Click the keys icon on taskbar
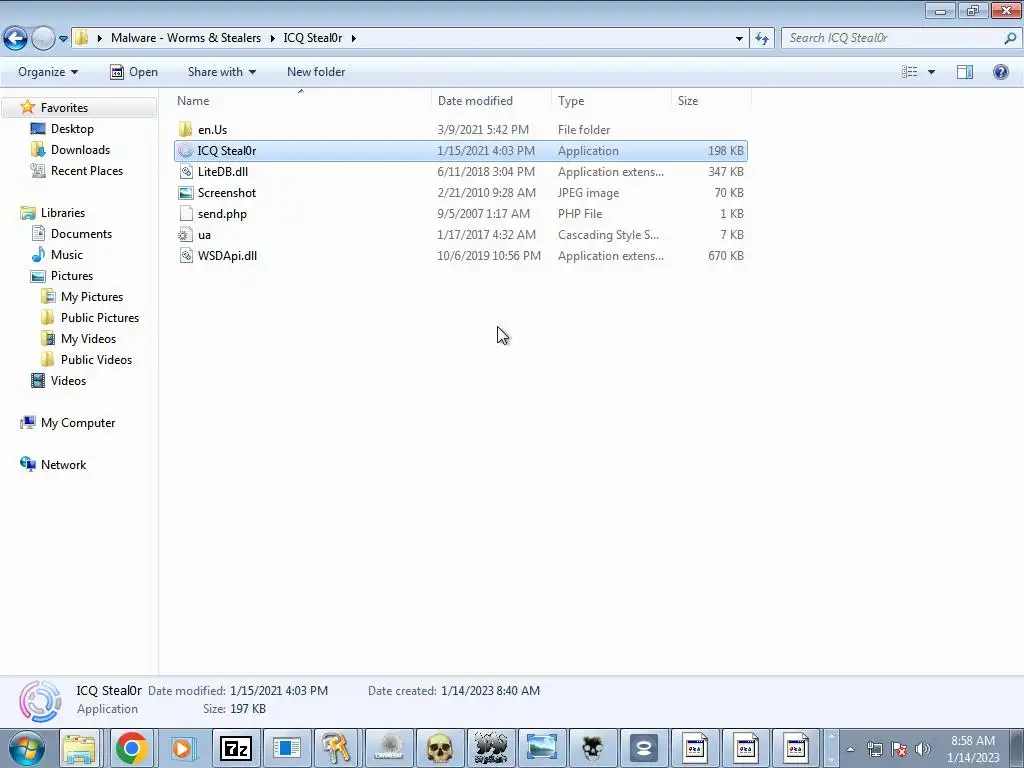This screenshot has width=1024, height=768. [x=337, y=748]
